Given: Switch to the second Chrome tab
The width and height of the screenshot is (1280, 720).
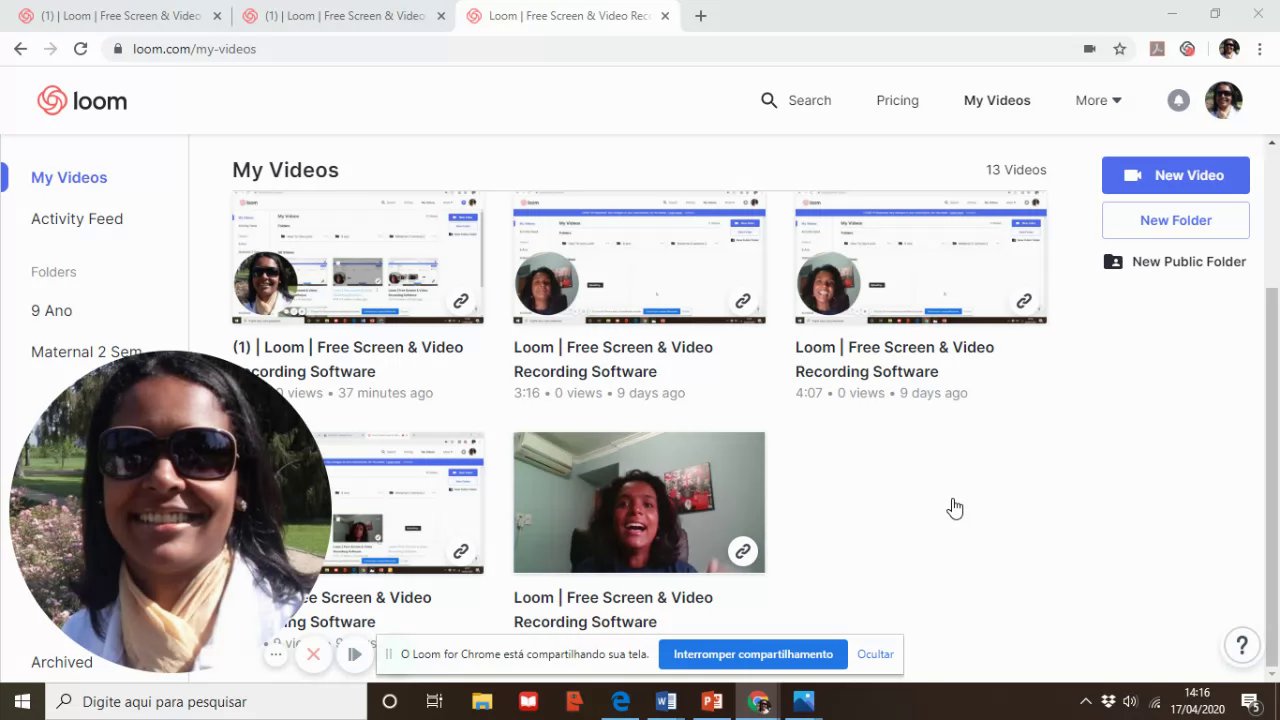Looking at the screenshot, I should pos(343,16).
